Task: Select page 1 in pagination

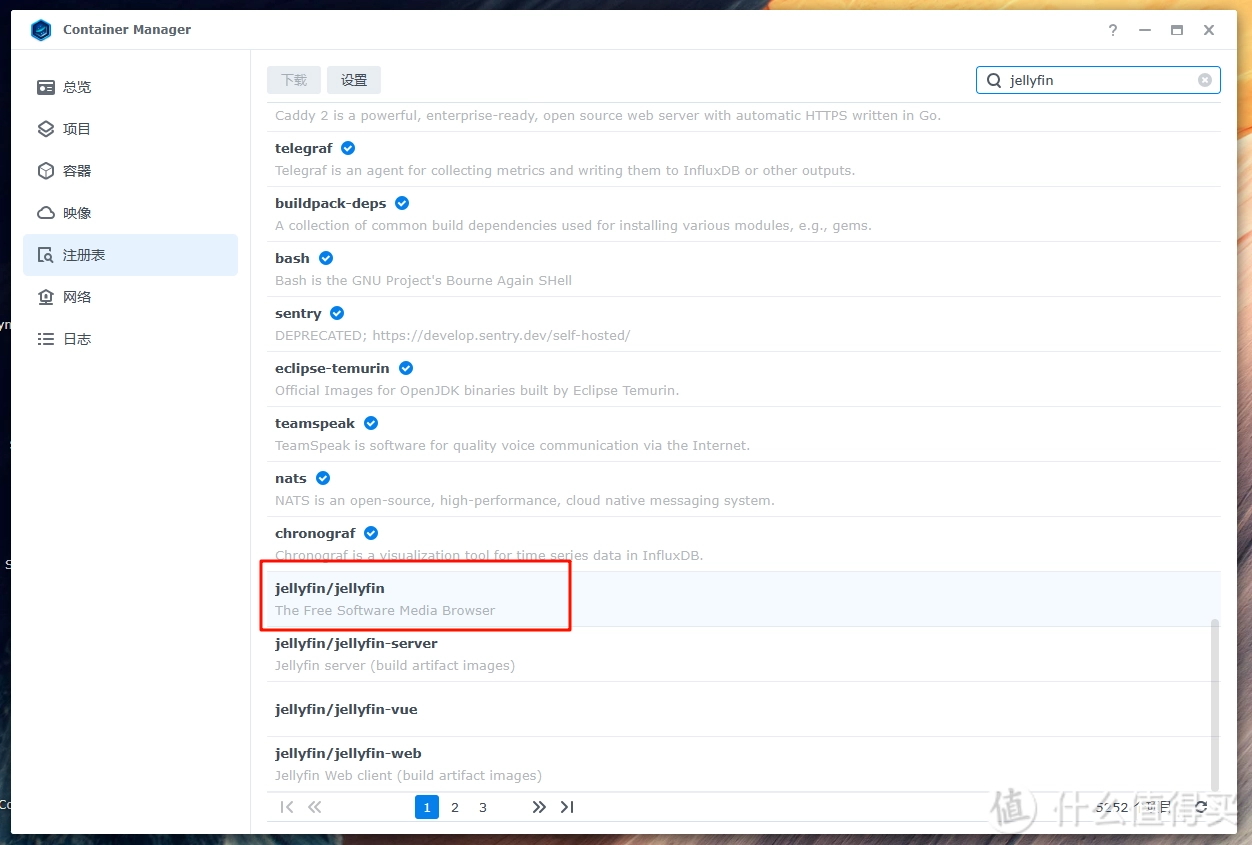Action: click(427, 807)
